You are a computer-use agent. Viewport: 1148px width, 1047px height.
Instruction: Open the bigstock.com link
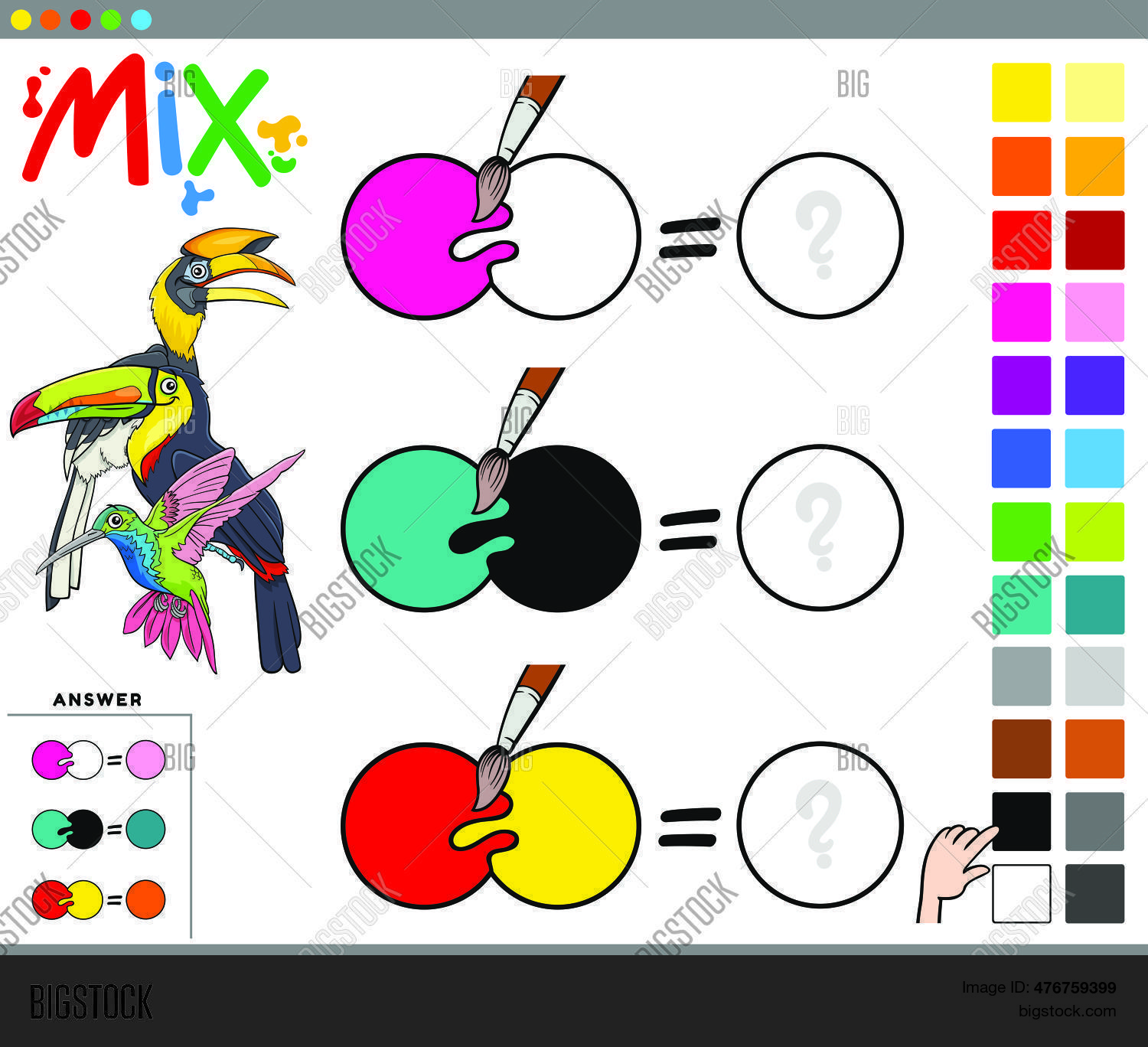tap(1067, 1011)
